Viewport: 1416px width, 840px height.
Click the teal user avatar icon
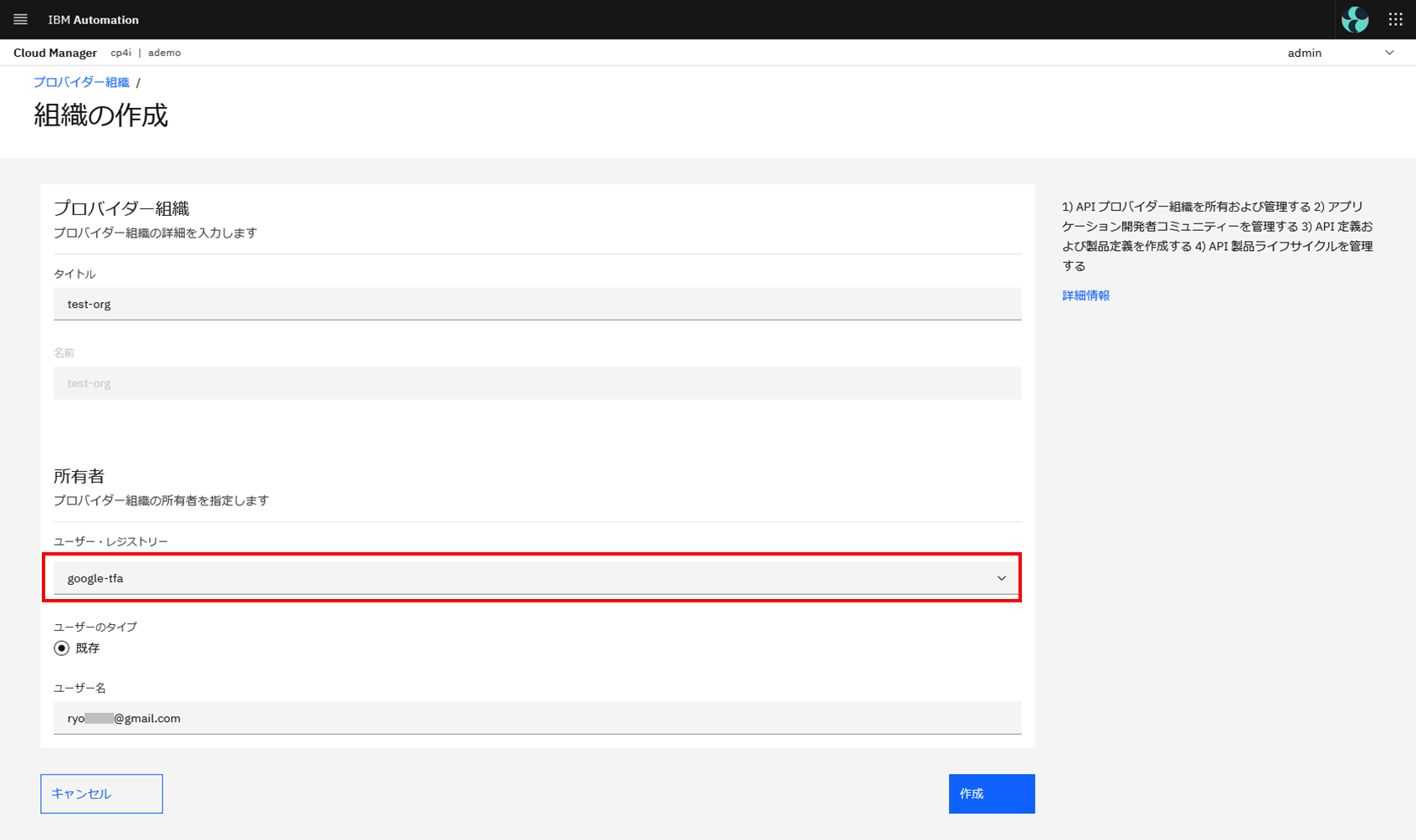[x=1355, y=19]
